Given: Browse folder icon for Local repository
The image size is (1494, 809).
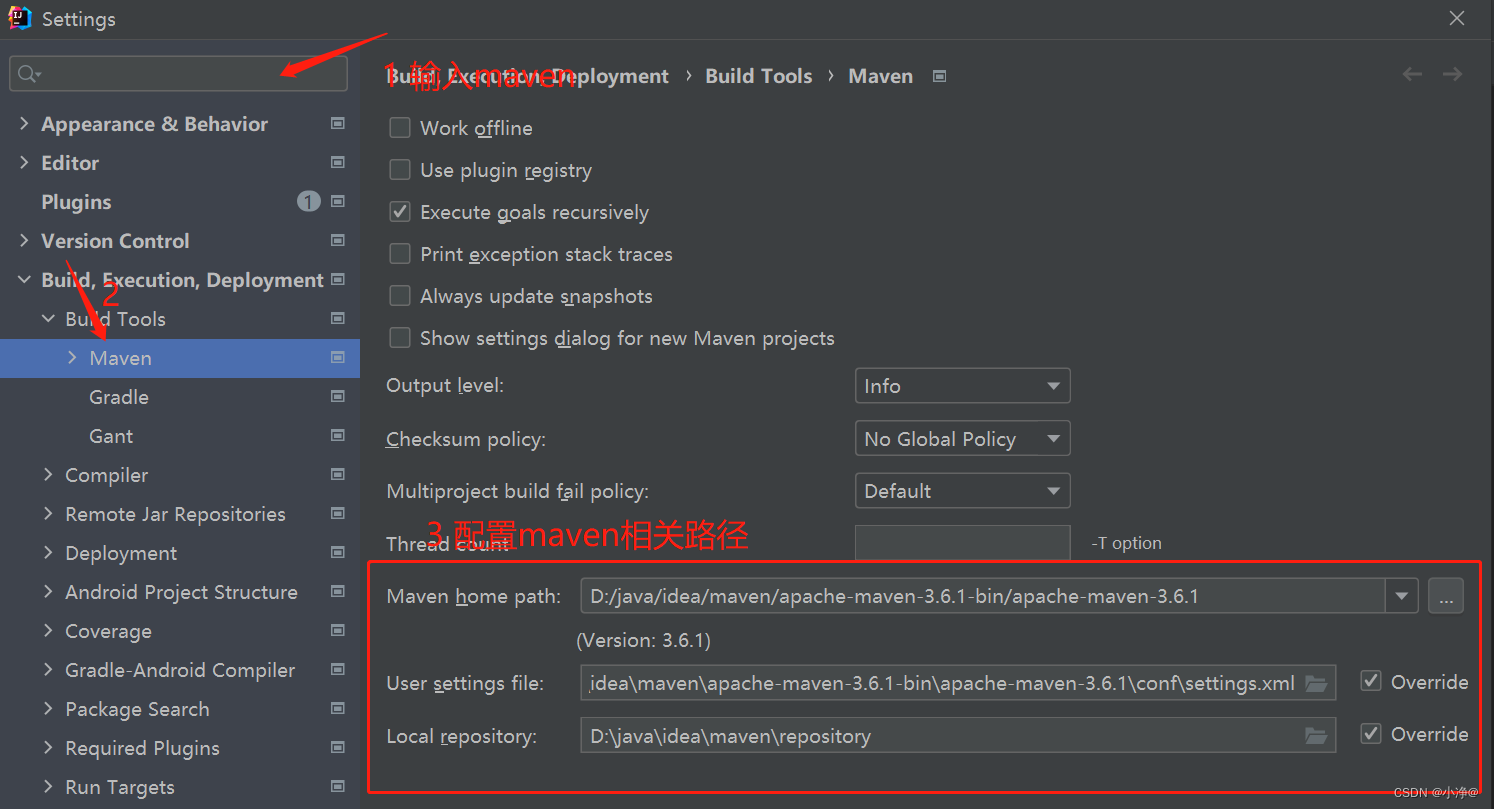Looking at the screenshot, I should coord(1316,736).
